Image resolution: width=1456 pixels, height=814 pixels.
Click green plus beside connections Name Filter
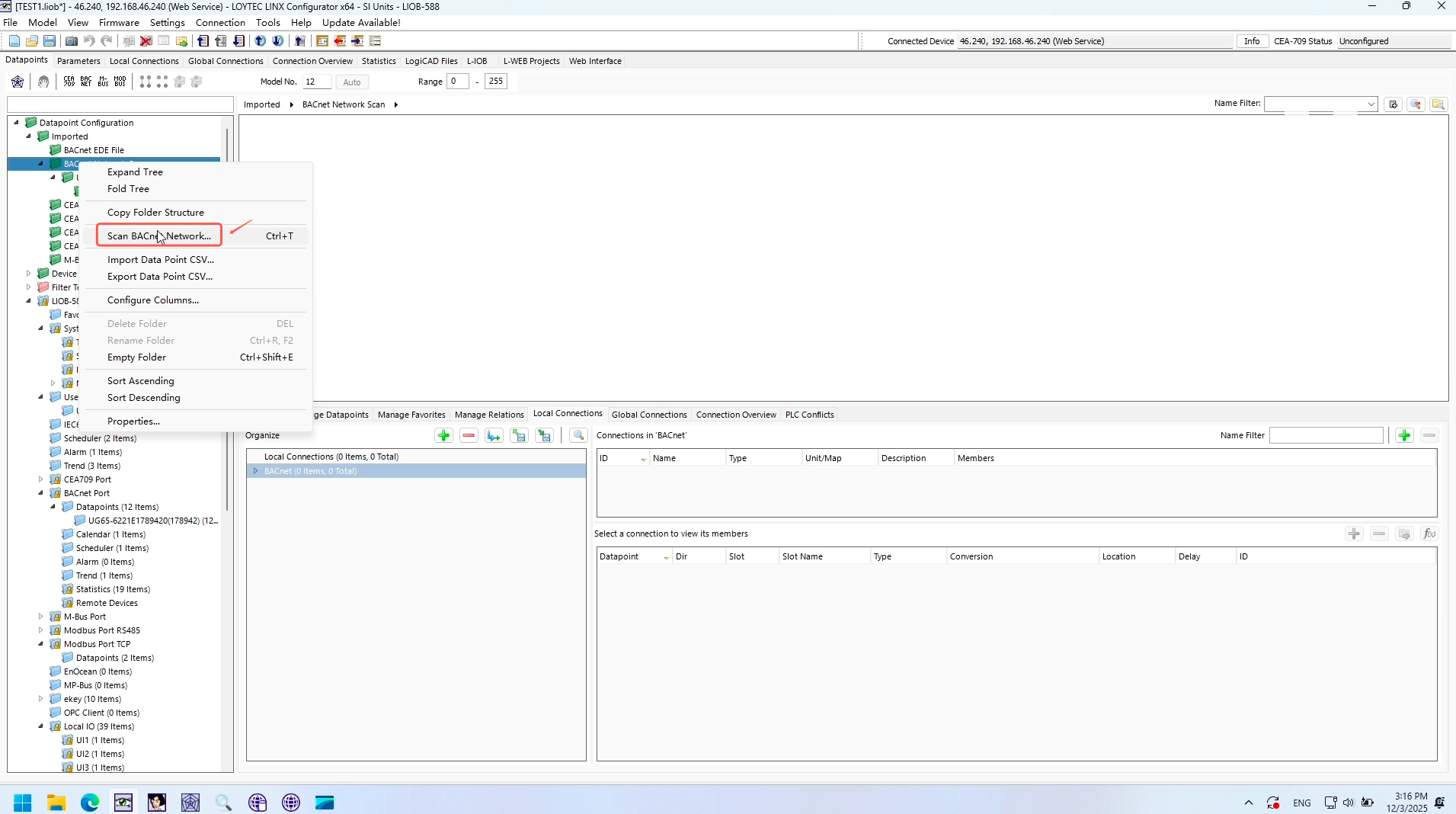(1404, 435)
